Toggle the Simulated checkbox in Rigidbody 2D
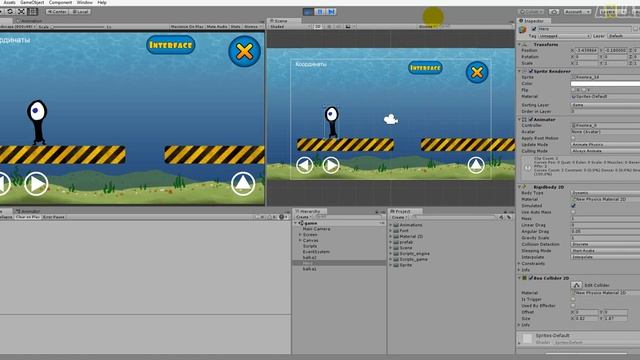 573,206
